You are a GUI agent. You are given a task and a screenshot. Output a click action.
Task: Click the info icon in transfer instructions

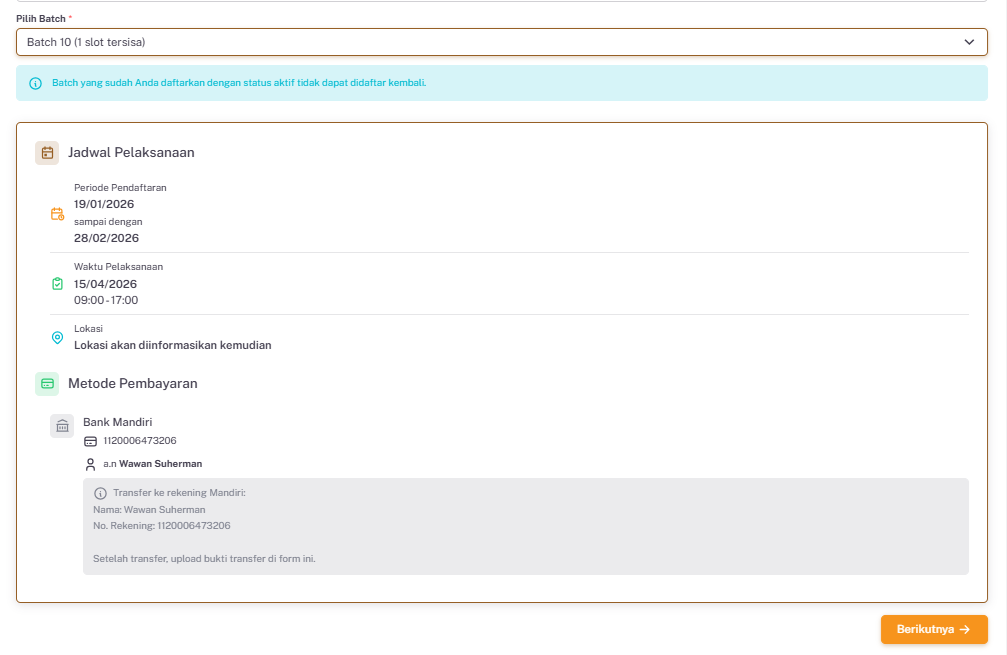(100, 493)
